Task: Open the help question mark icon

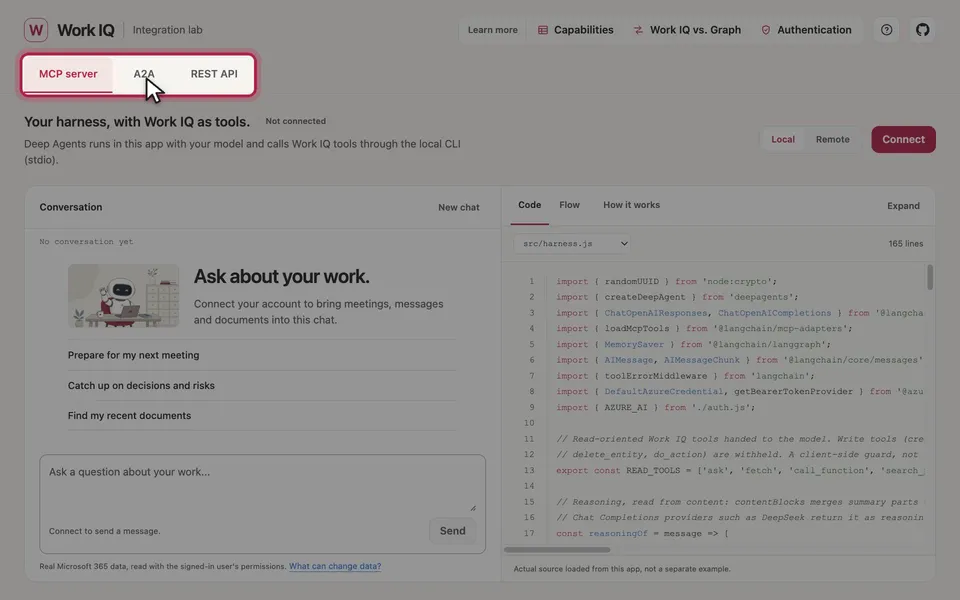Action: tap(886, 30)
